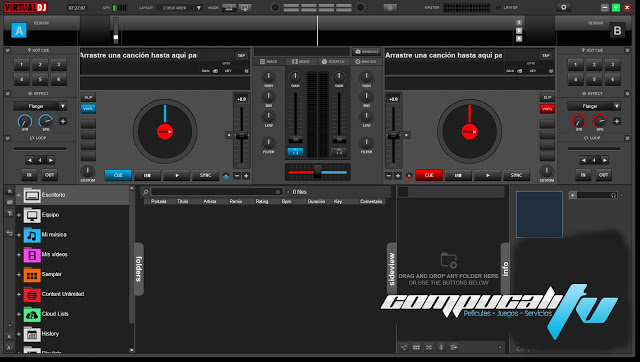Viewport: 640px width, 362px height.
Task: Select the green Cloud Lists icon
Action: coord(32,314)
